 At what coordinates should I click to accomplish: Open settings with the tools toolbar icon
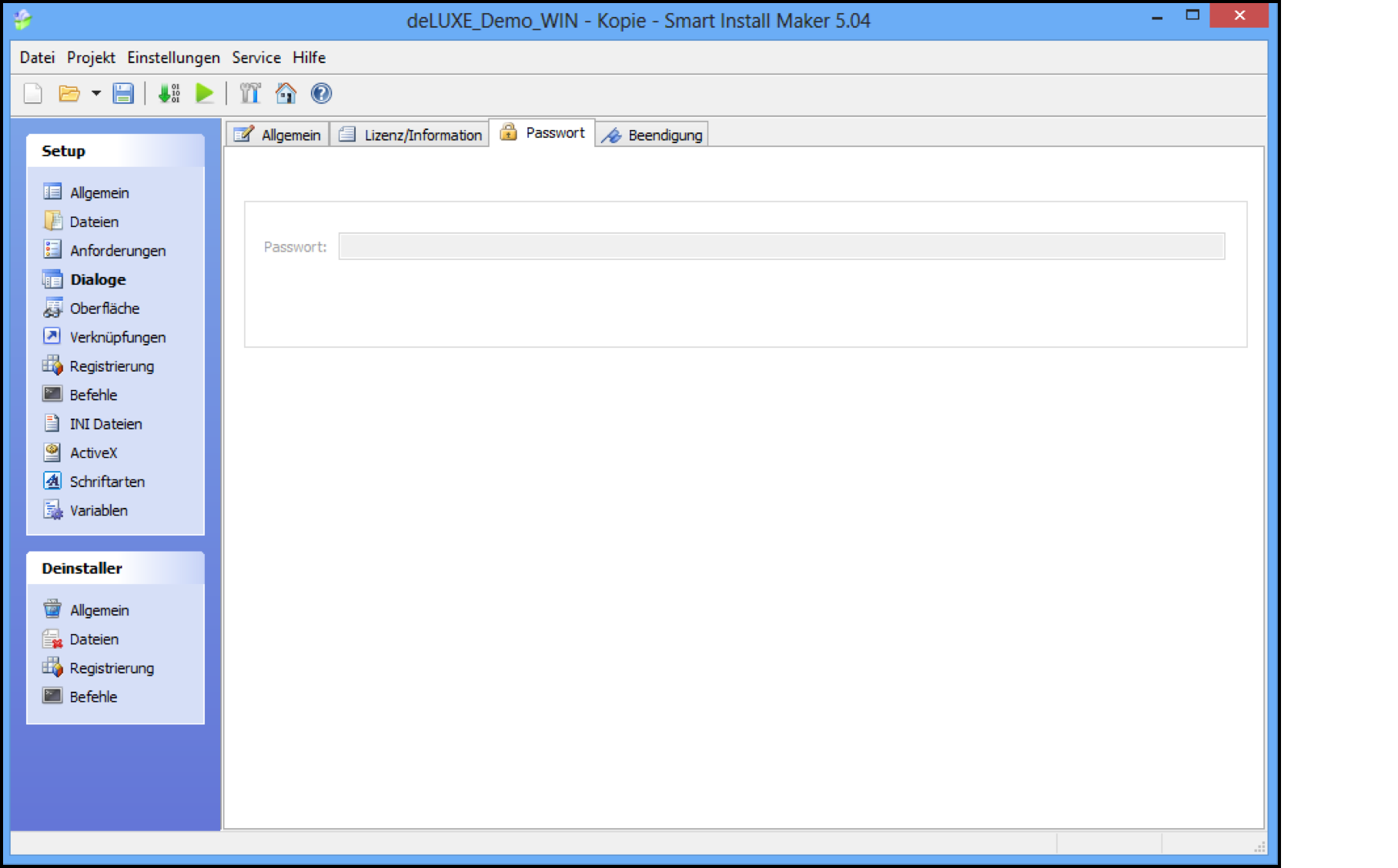click(250, 94)
